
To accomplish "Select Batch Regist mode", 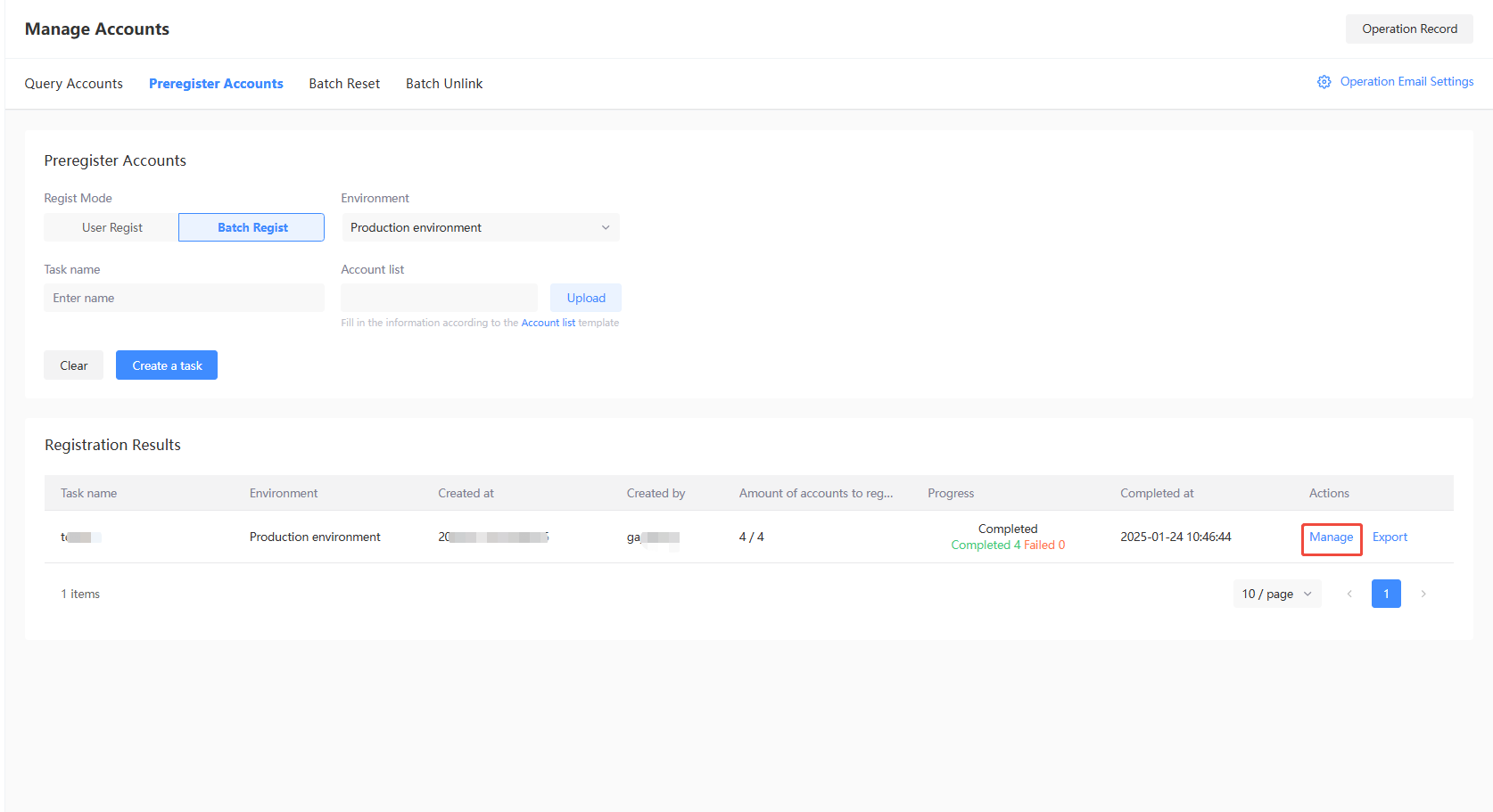I will [252, 227].
